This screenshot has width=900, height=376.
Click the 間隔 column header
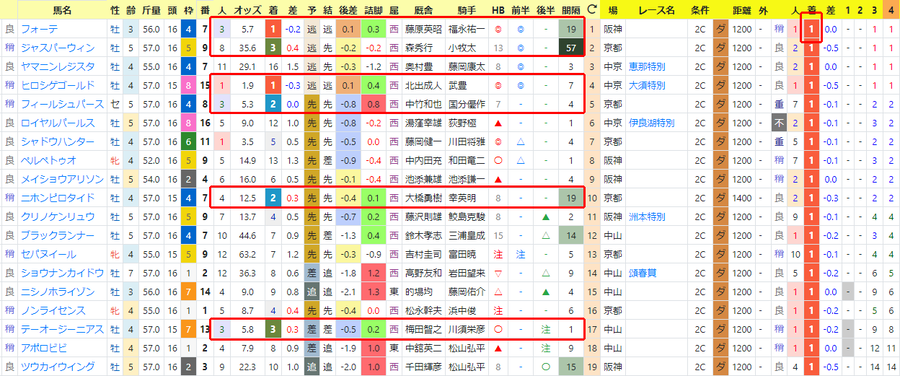(x=571, y=10)
